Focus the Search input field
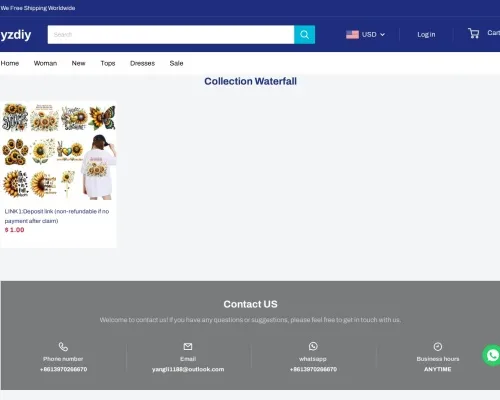This screenshot has width=500, height=400. tap(171, 35)
